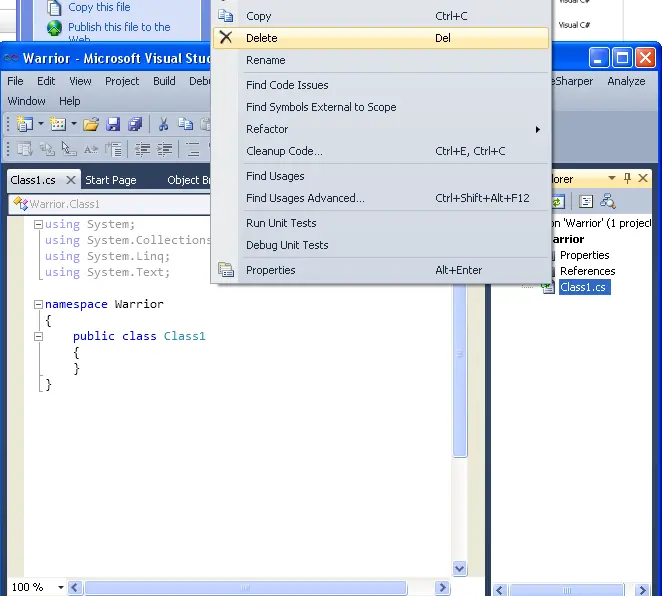662x596 pixels.
Task: Click the Display Parameter Info icon
Action: click(47, 149)
